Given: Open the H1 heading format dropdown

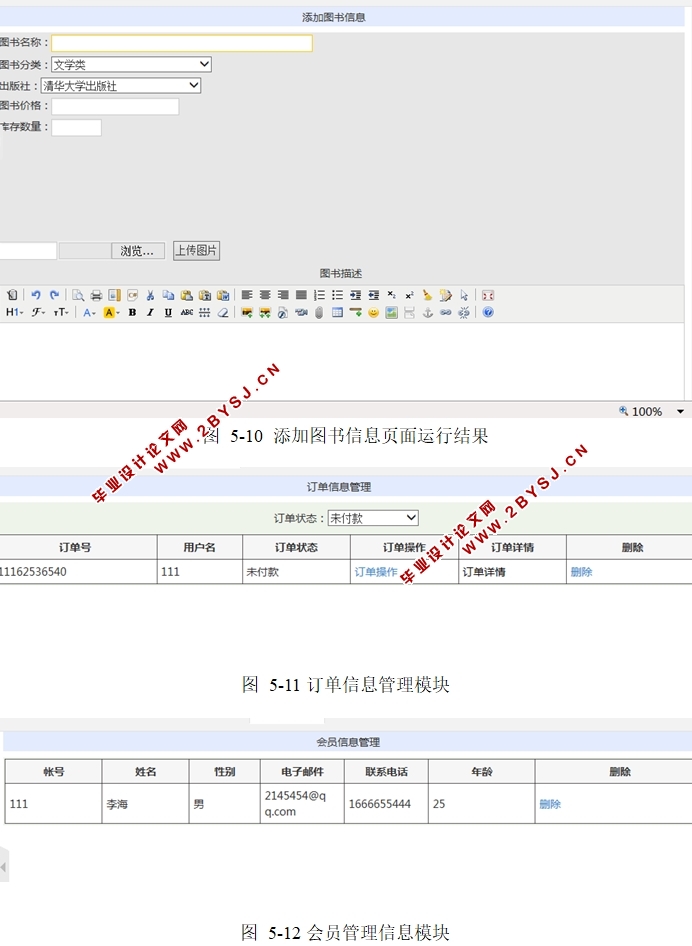Looking at the screenshot, I should pos(14,313).
